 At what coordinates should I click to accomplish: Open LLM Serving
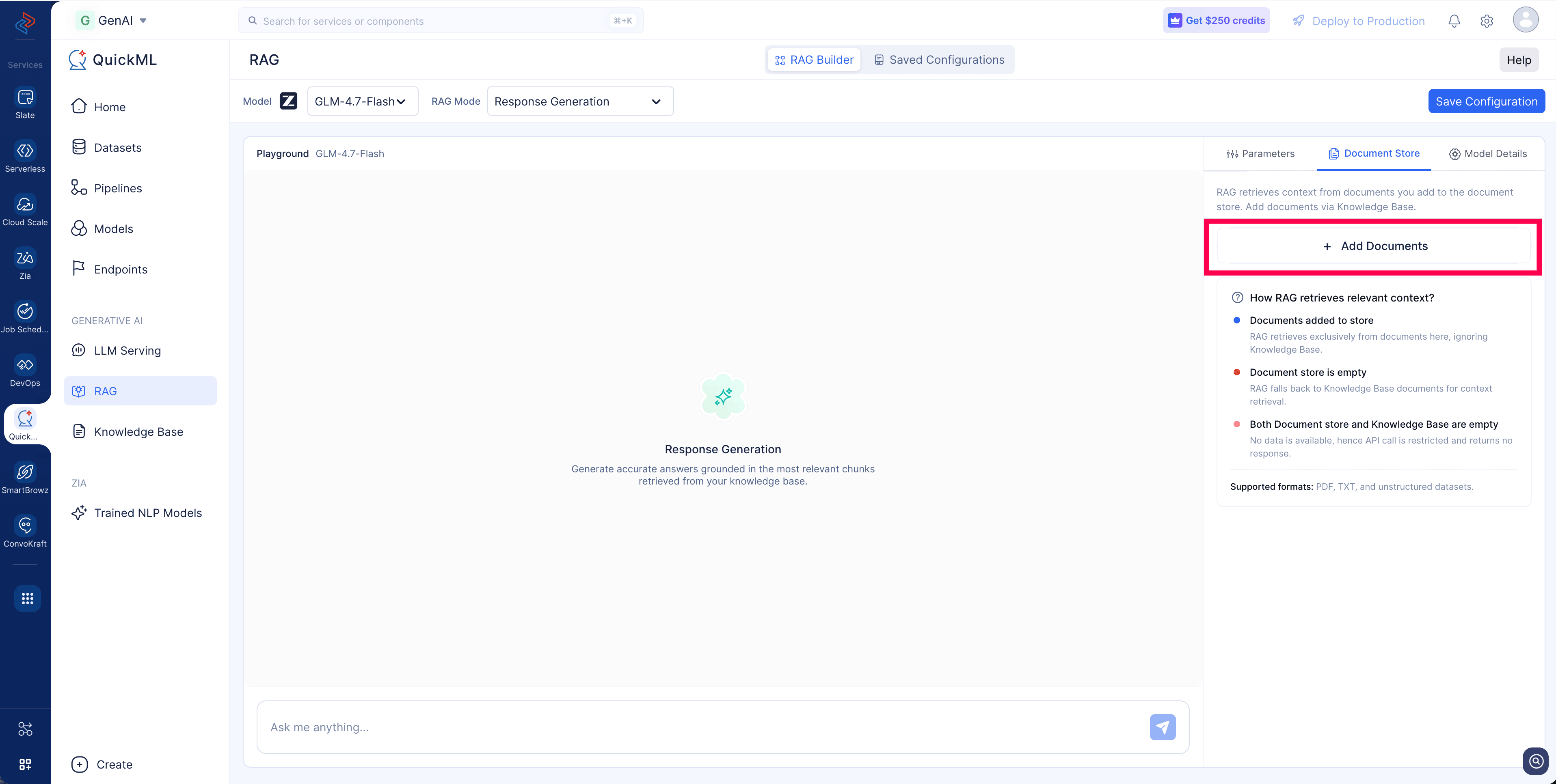(140, 351)
